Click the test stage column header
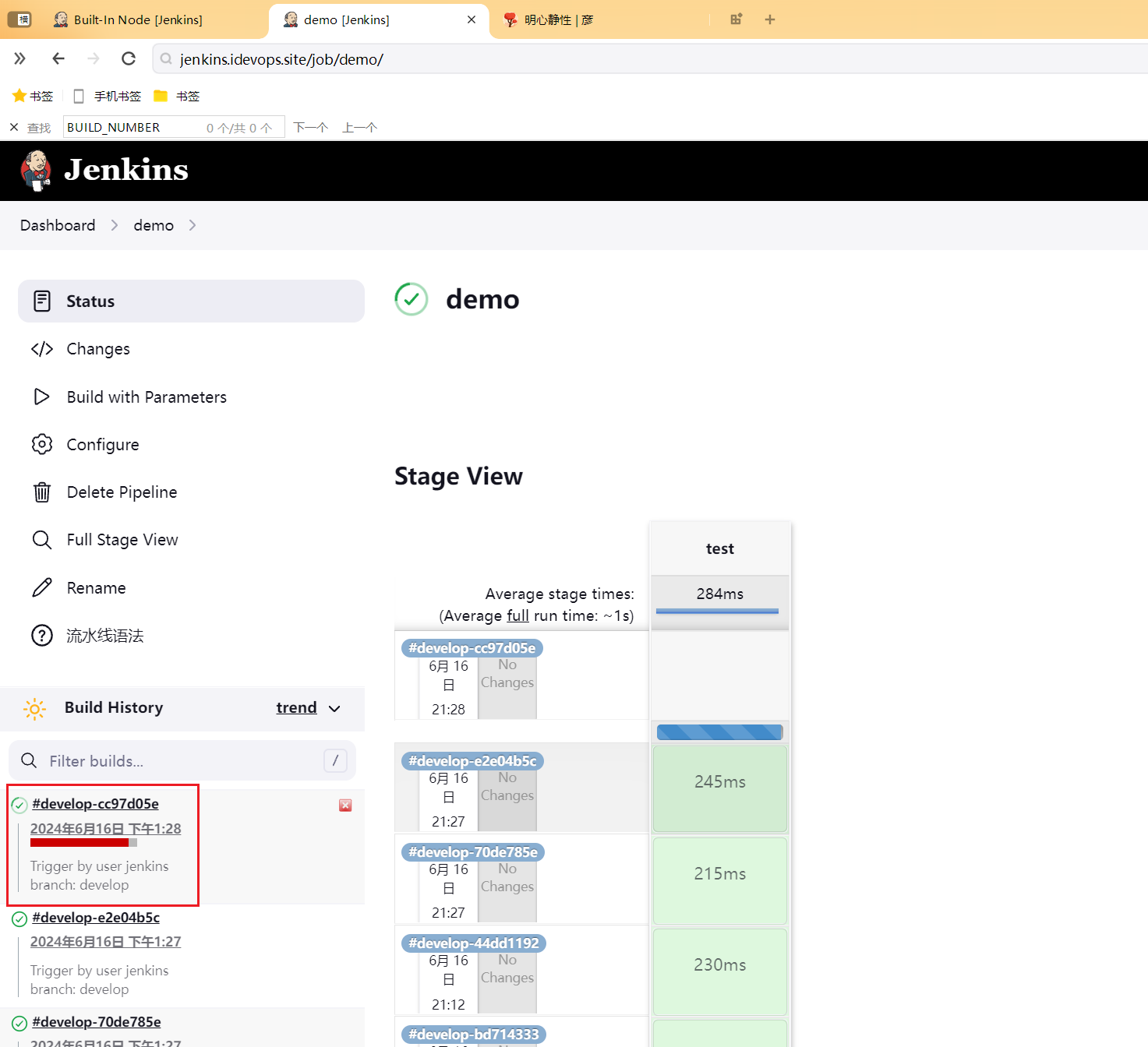This screenshot has height=1047, width=1148. pyautogui.click(x=720, y=548)
